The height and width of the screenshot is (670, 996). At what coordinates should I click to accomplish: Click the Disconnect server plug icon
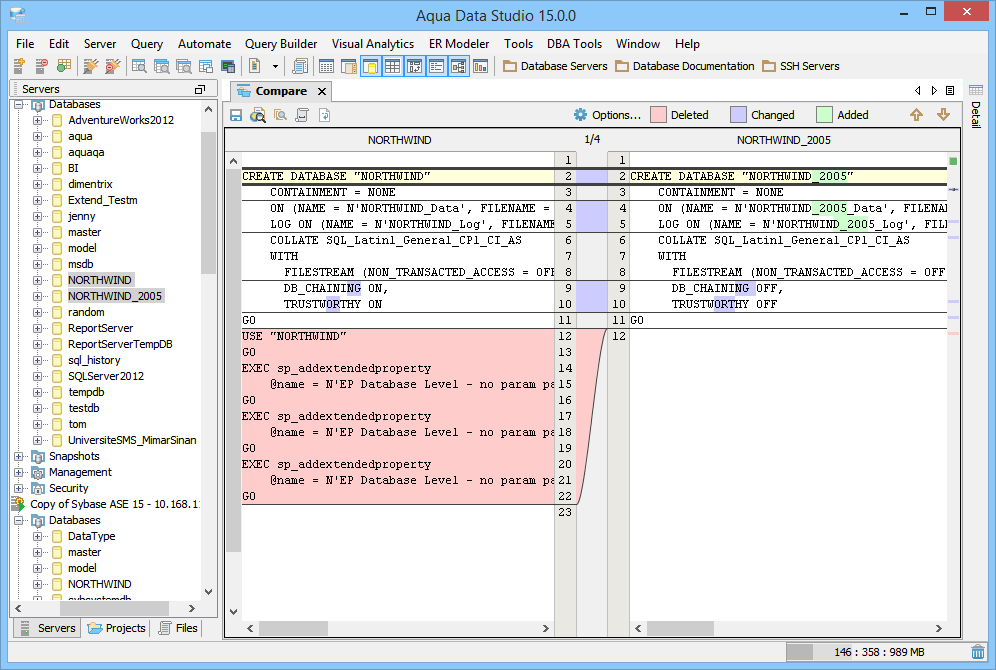coord(112,65)
